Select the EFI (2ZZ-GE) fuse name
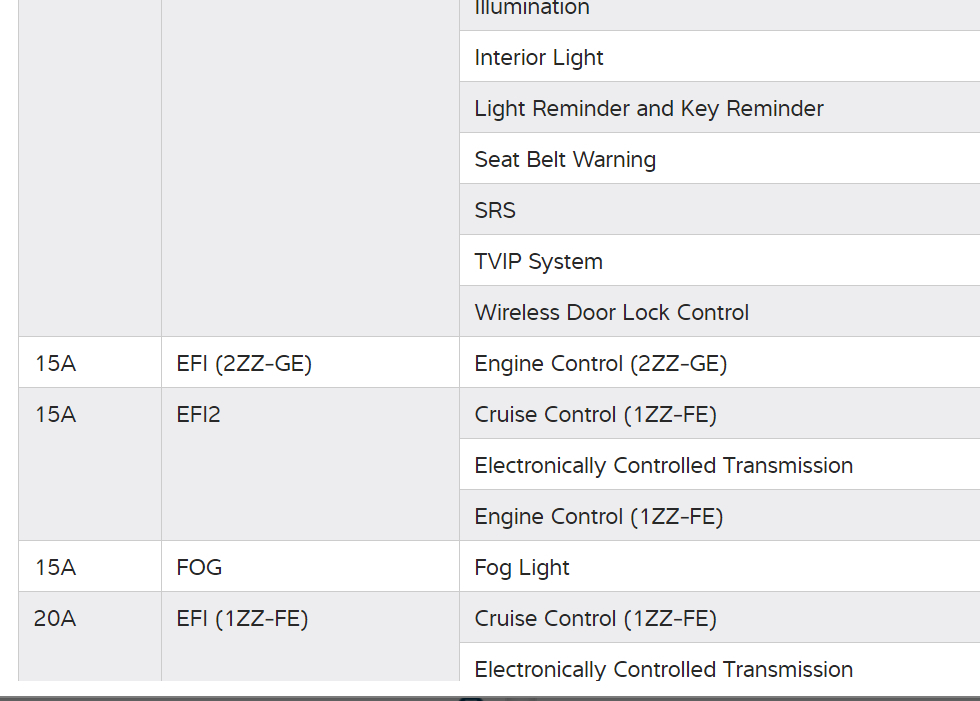This screenshot has height=701, width=980. (x=244, y=364)
